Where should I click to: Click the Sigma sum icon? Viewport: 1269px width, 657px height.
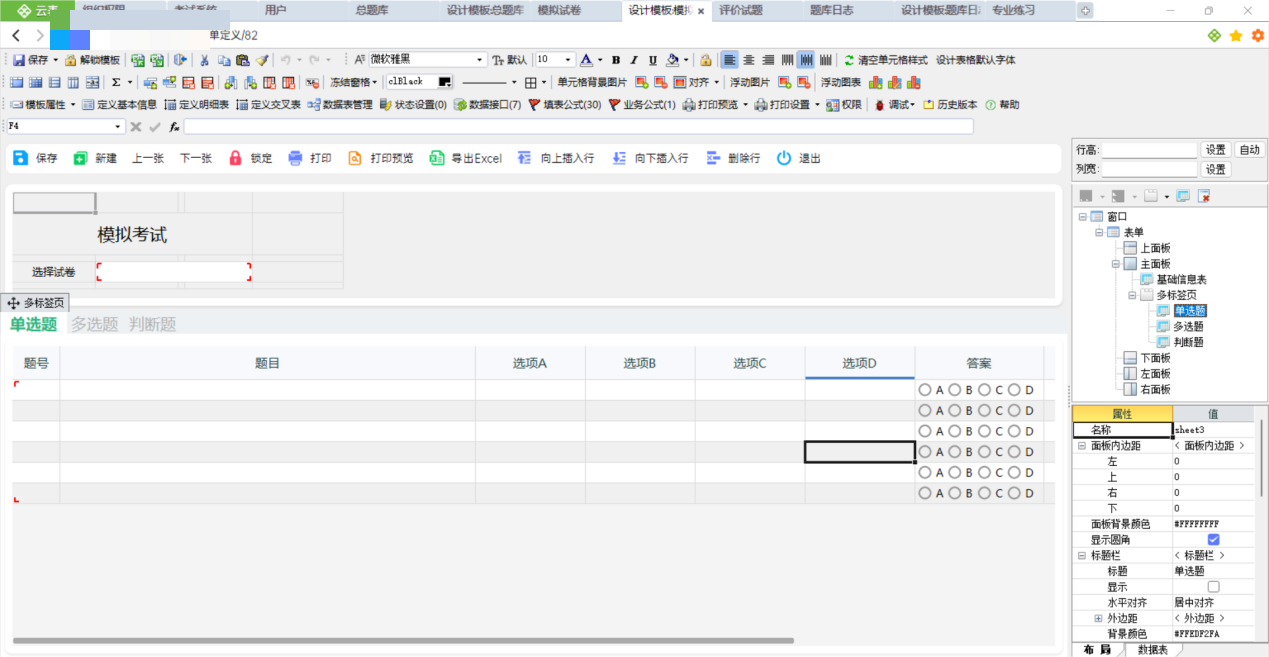116,82
